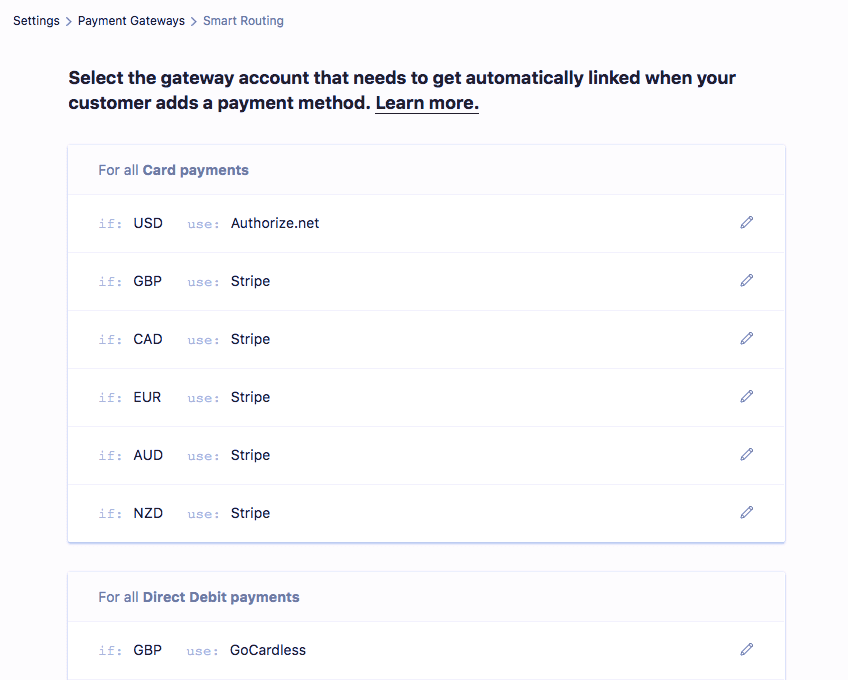Image resolution: width=848 pixels, height=680 pixels.
Task: Select Stripe in the CAD row
Action: [250, 339]
